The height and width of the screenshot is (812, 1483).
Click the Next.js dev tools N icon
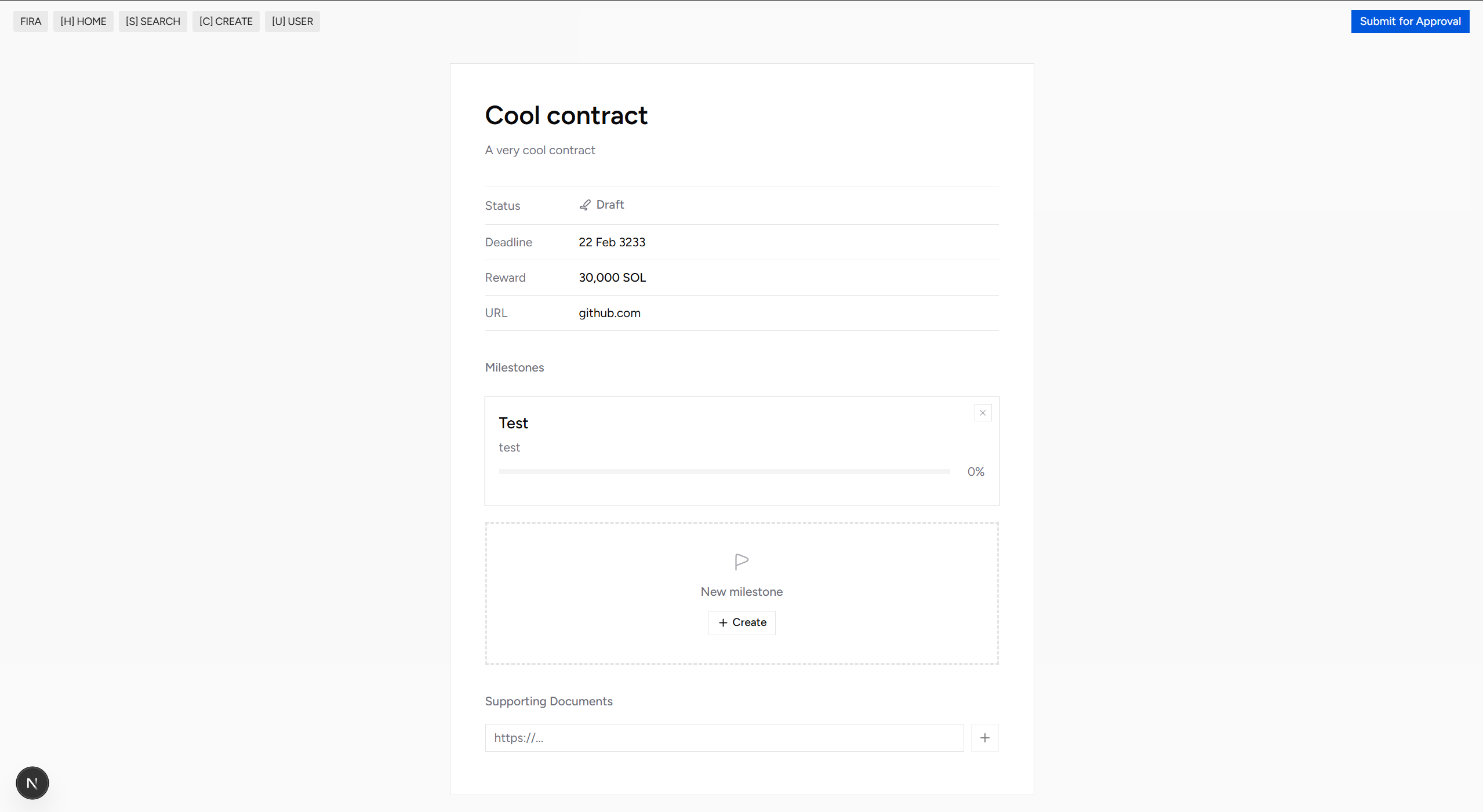[32, 783]
